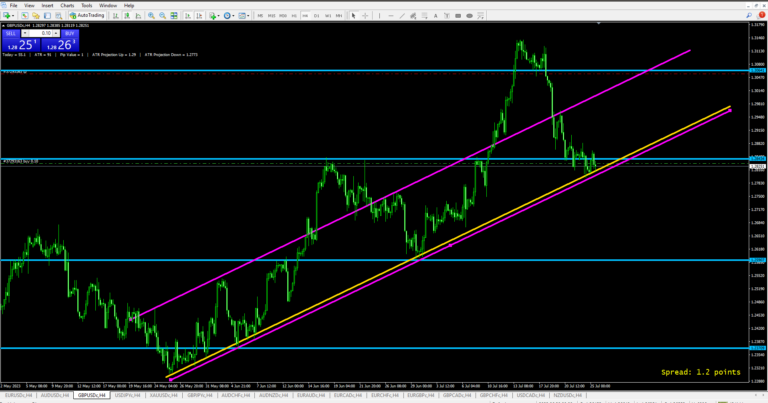The image size is (768, 403).
Task: Expand the chart Templates dropdown
Action: click(248, 16)
